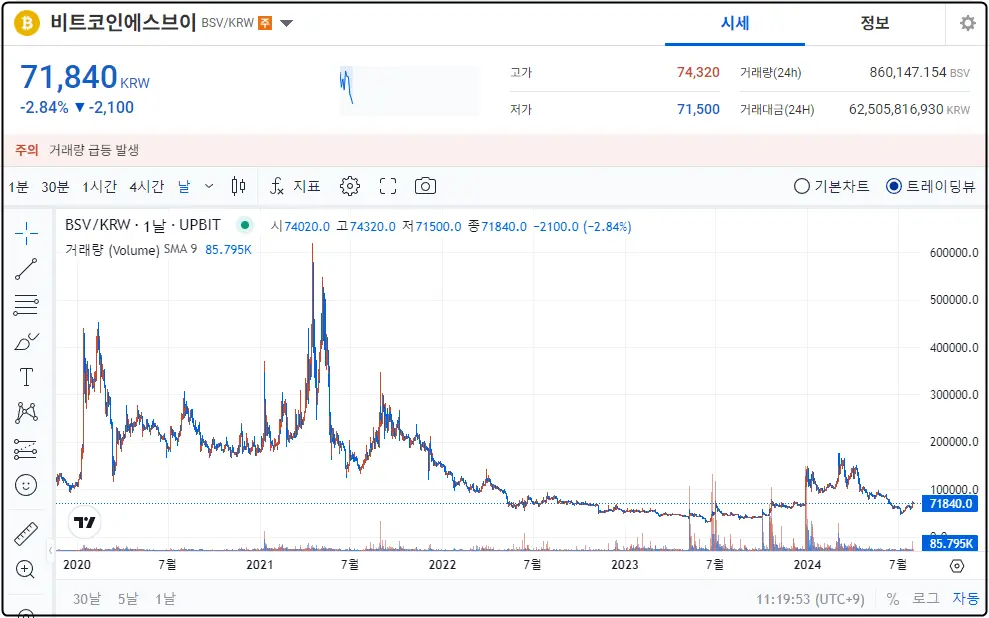The image size is (989, 618).
Task: Toggle fullscreen chart mode
Action: click(388, 186)
